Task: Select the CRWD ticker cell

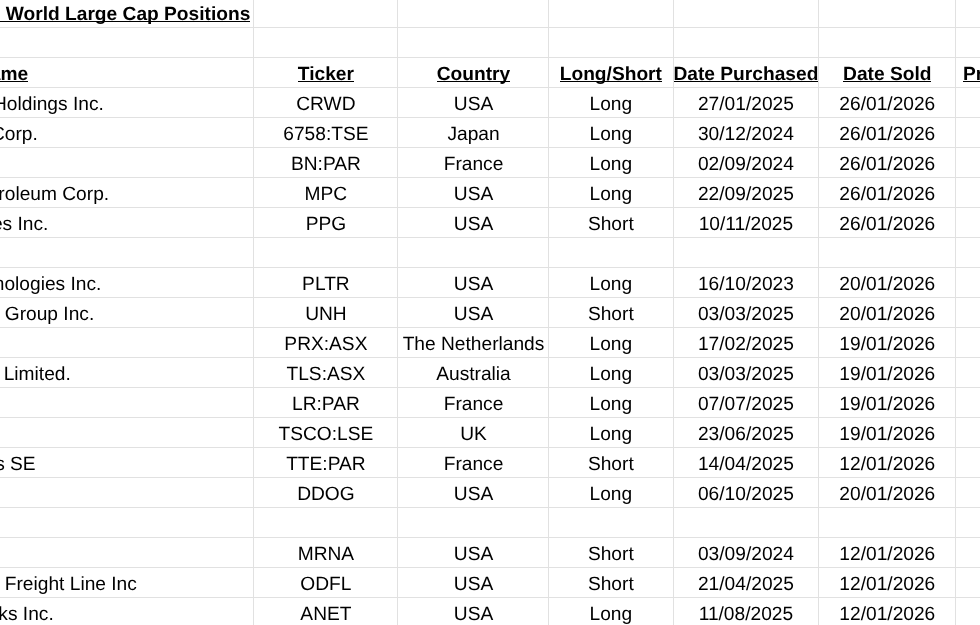Action: [325, 104]
